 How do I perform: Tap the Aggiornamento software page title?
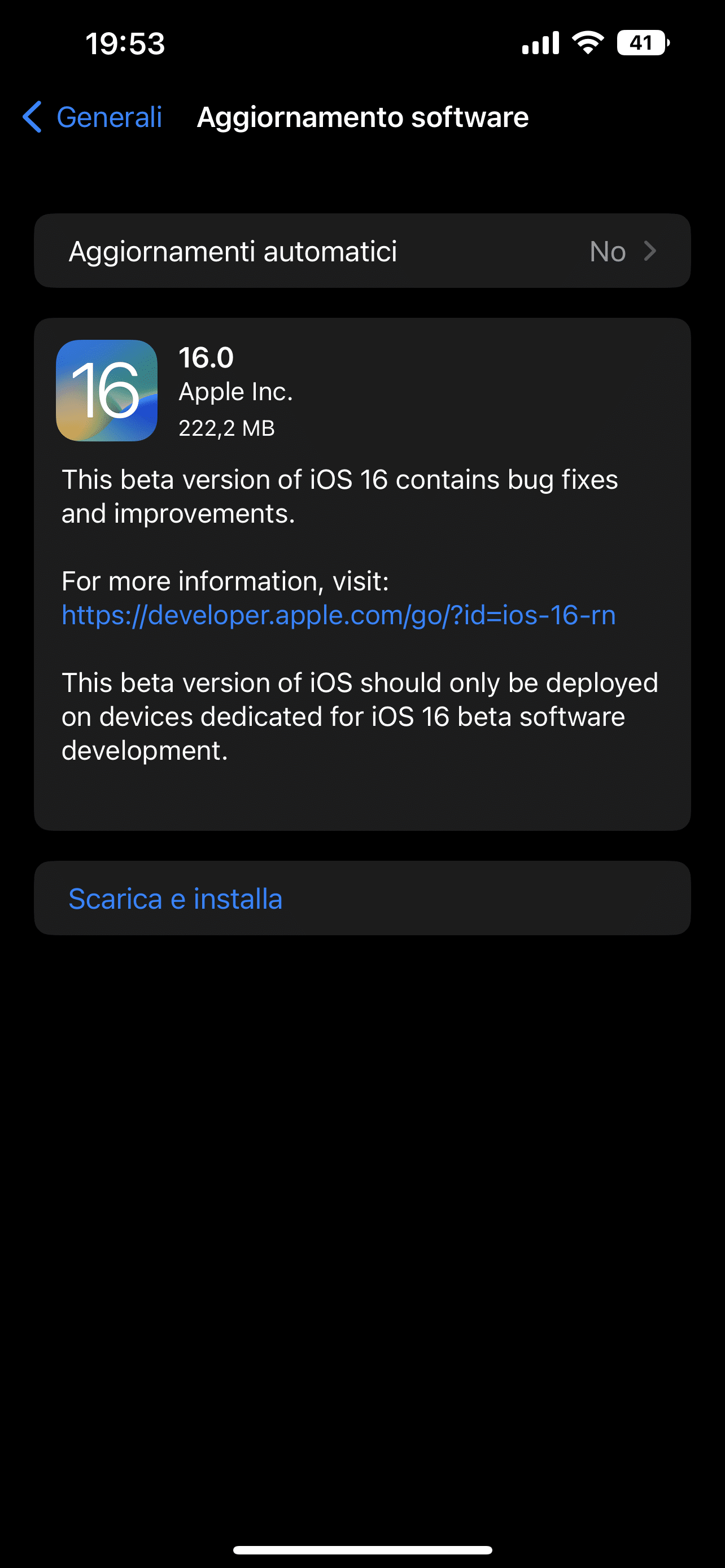click(x=363, y=117)
